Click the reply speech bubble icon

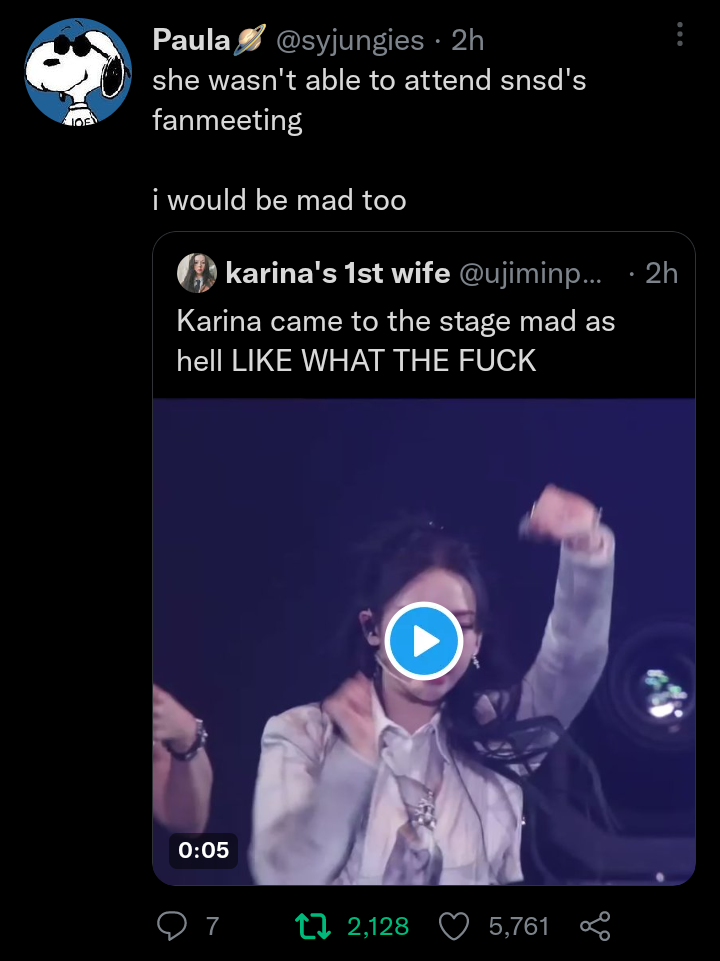172,926
